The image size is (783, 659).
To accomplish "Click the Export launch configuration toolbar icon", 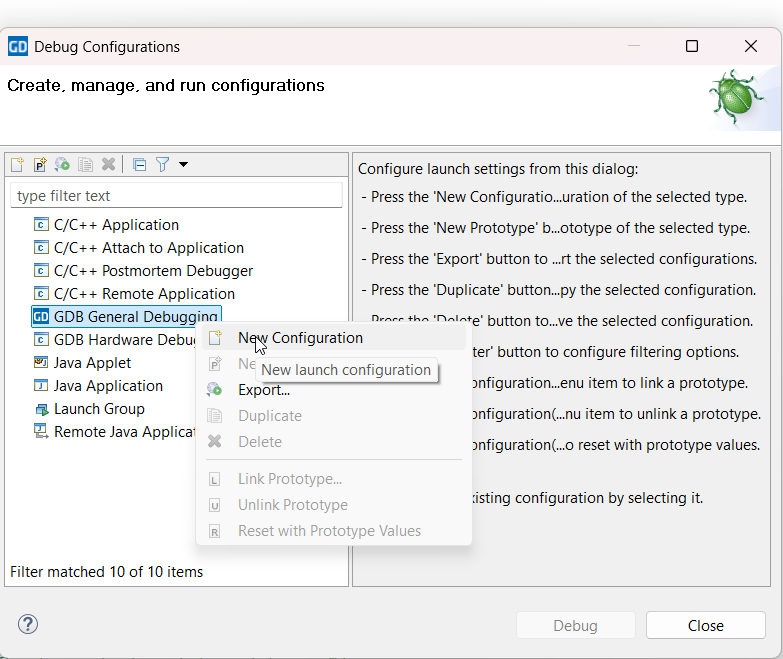I will pyautogui.click(x=63, y=165).
